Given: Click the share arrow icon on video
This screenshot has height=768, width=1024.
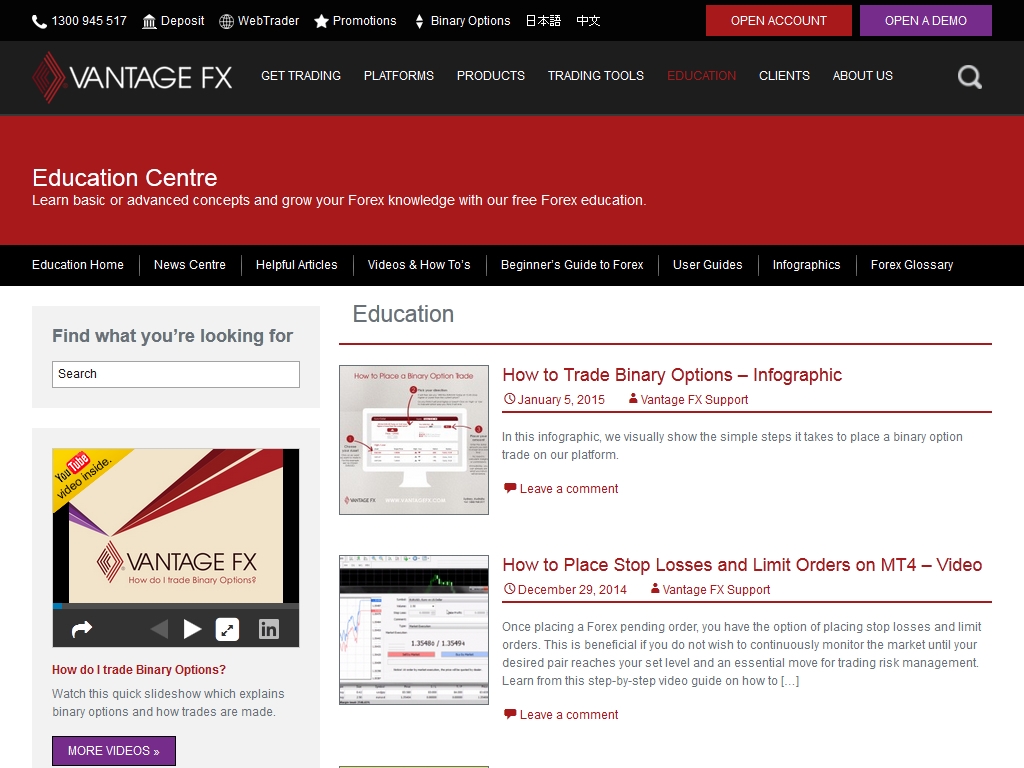Looking at the screenshot, I should [82, 629].
